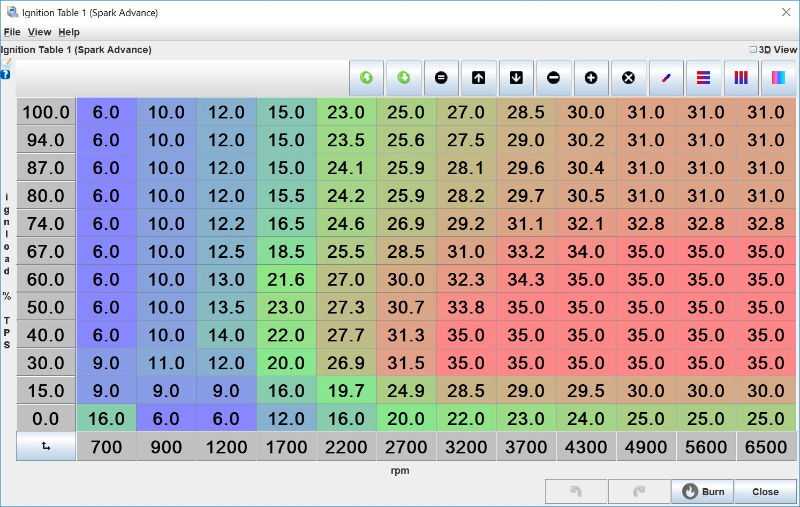This screenshot has width=800, height=507.
Task: Click the color gradient toolbar icon
Action: tap(778, 78)
